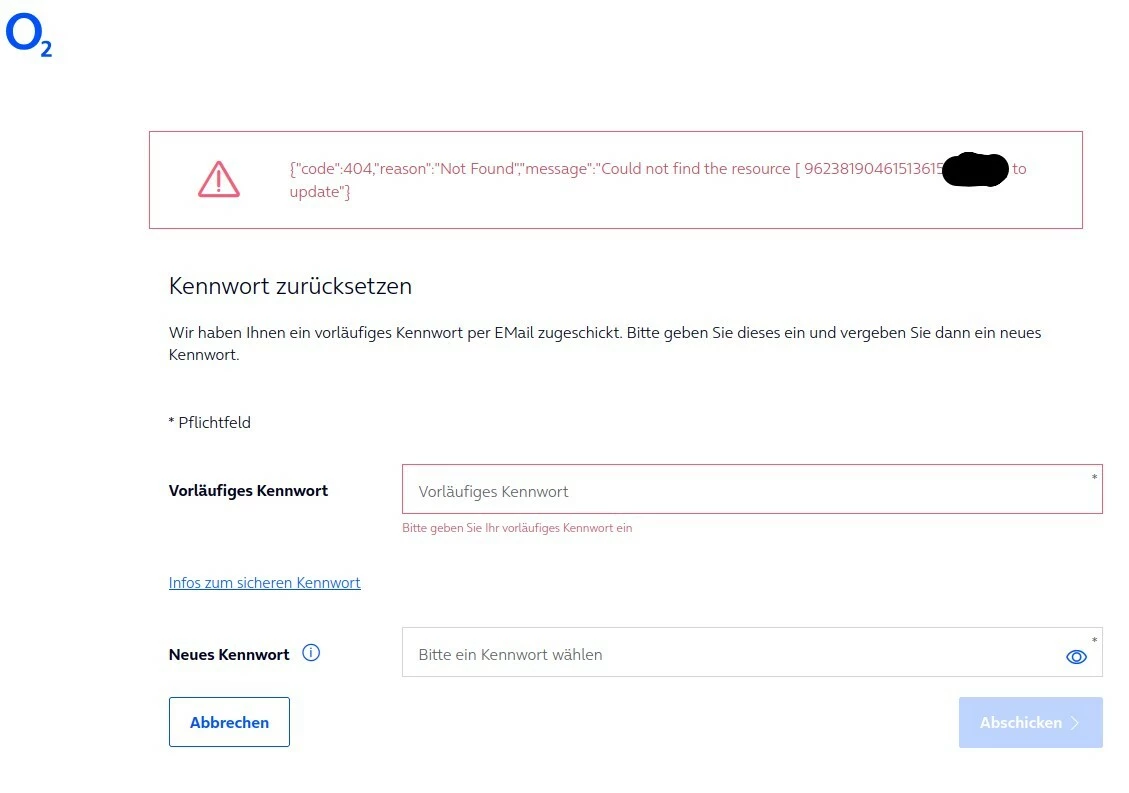Image resolution: width=1129 pixels, height=793 pixels.
Task: Submit the form with Abschicken
Action: 1020,723
